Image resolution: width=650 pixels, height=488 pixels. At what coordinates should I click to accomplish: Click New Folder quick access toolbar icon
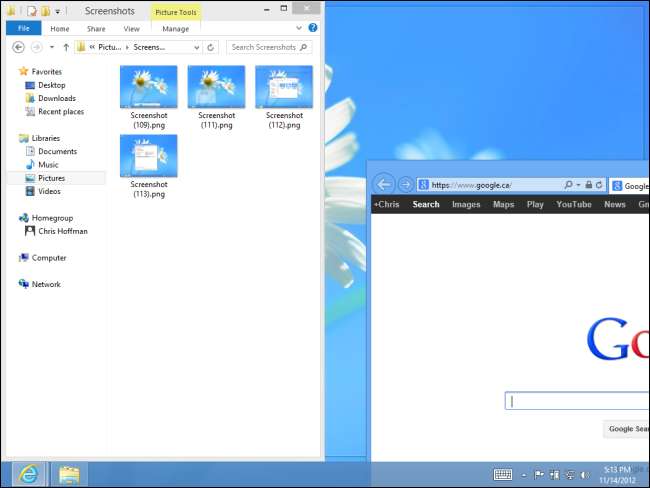point(45,11)
